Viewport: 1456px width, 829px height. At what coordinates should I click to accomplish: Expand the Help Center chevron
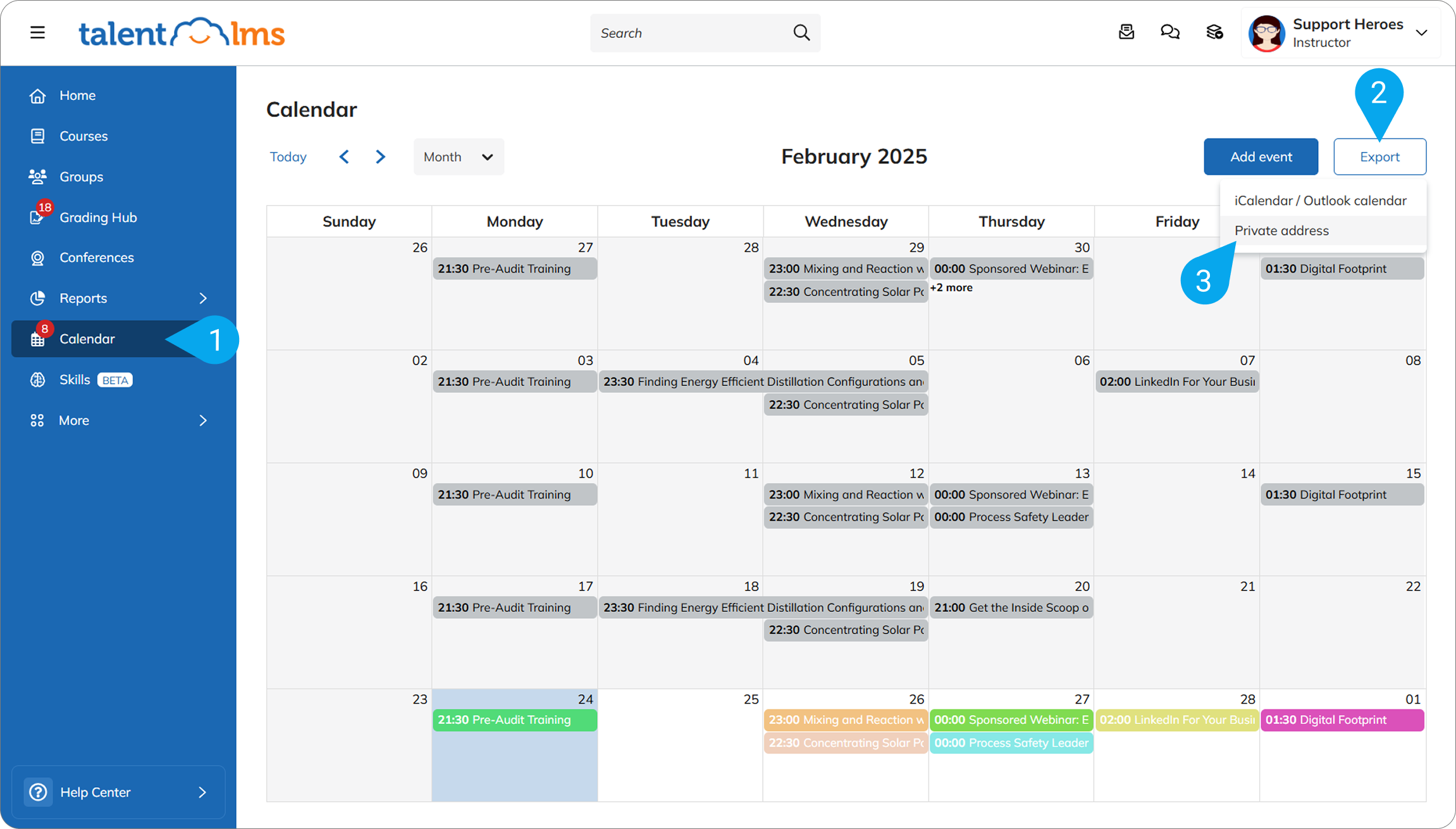pos(202,792)
